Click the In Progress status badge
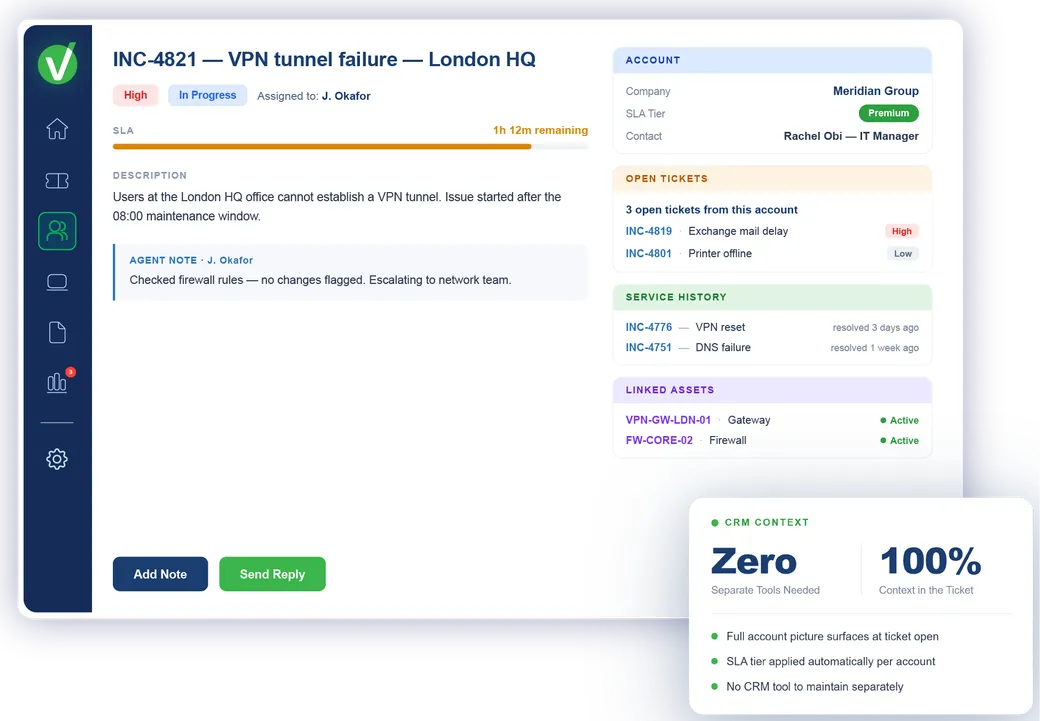Viewport: 1040px width, 721px height. (x=207, y=95)
